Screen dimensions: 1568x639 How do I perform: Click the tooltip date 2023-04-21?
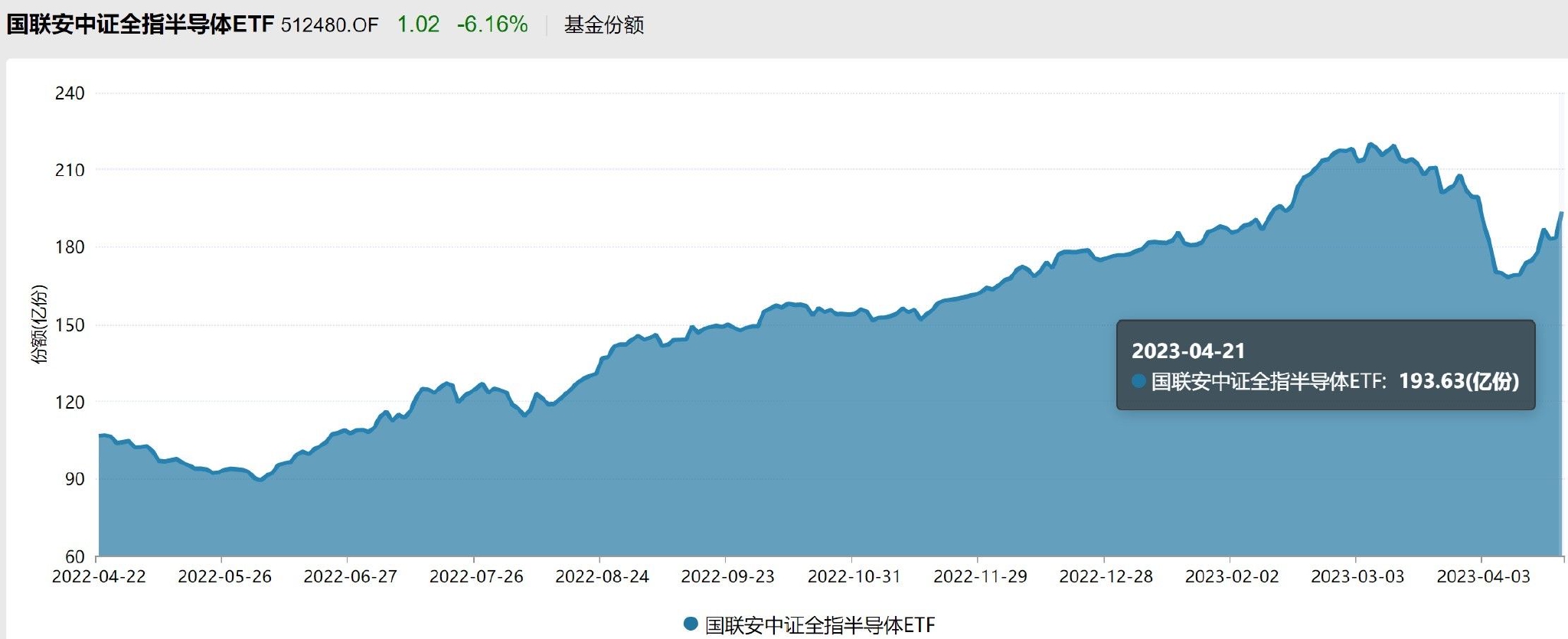[1188, 350]
